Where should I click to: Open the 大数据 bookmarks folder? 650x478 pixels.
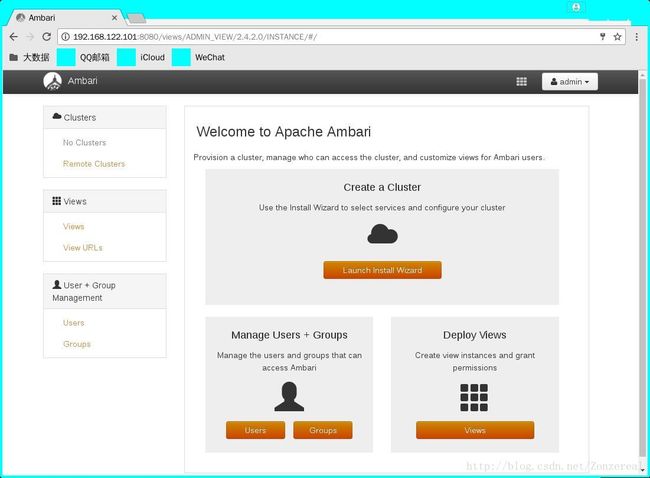(29, 57)
